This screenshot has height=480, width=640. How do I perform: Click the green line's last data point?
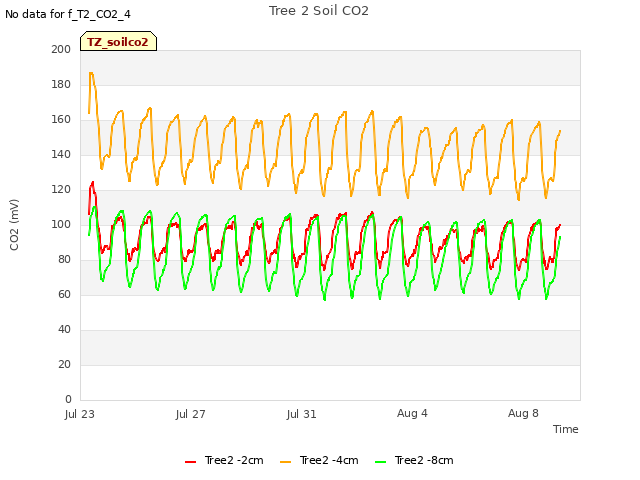[560, 237]
